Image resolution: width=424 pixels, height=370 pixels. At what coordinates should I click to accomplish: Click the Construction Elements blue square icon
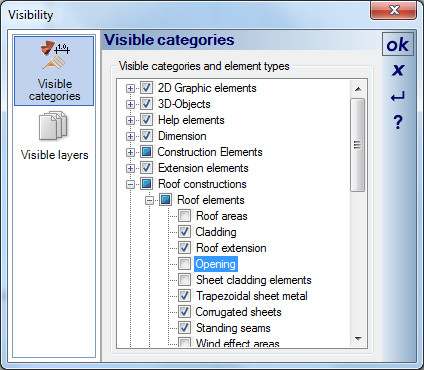[146, 152]
